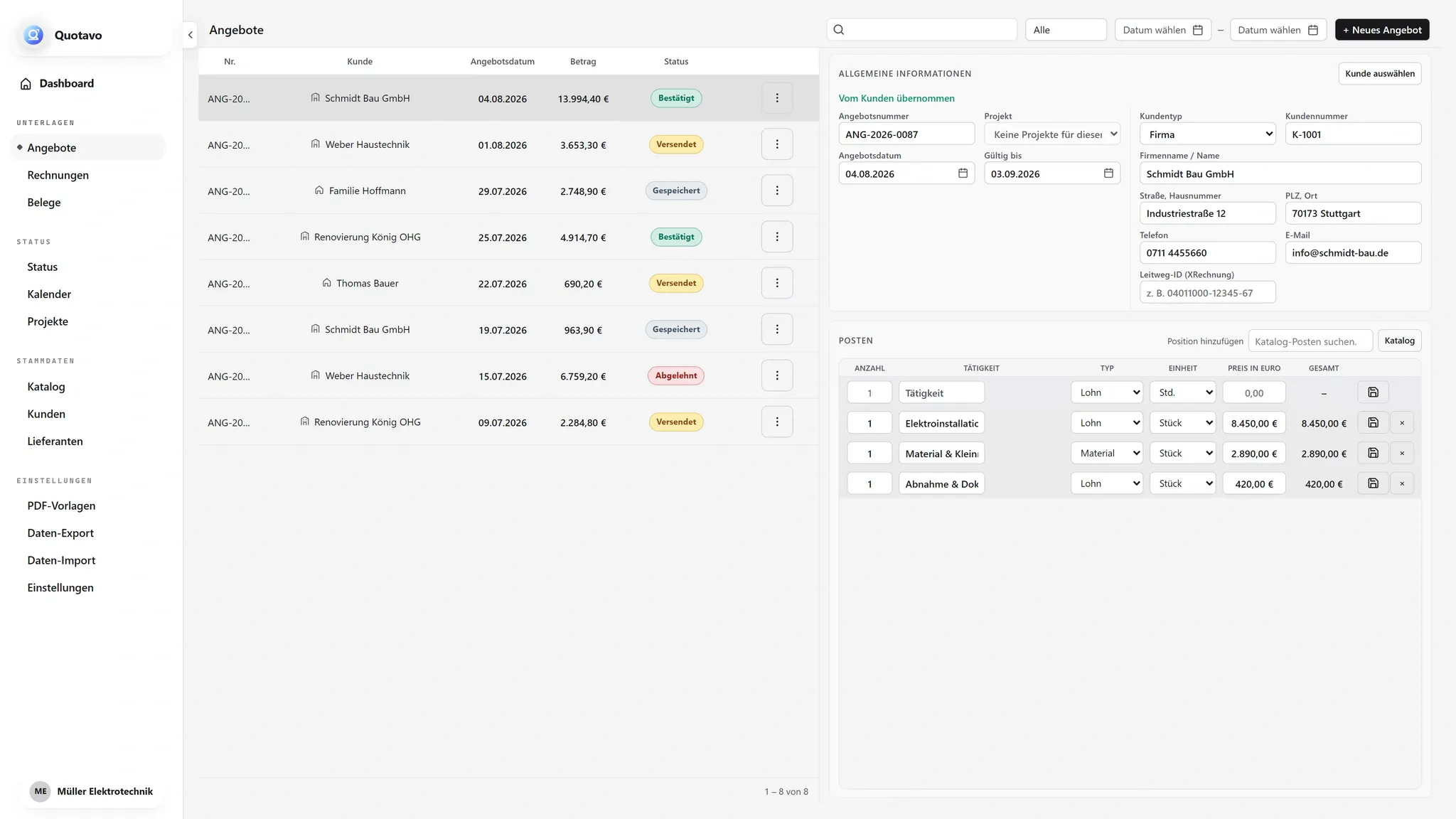Save the Elektroinstallation position row

pos(1373,423)
